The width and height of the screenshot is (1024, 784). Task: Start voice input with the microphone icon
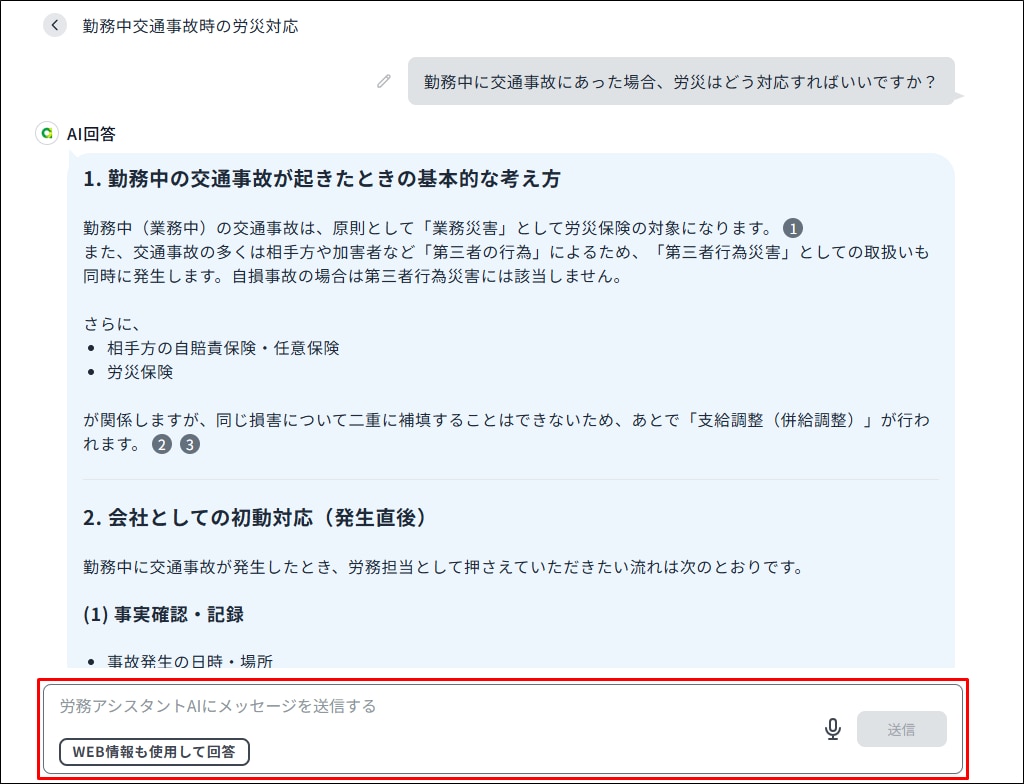pos(832,729)
